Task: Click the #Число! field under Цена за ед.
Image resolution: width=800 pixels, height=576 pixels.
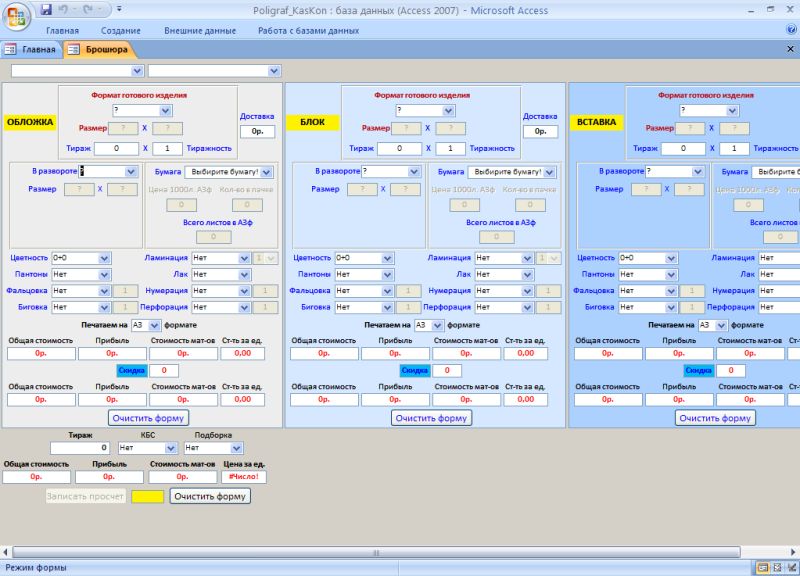Action: (243, 477)
